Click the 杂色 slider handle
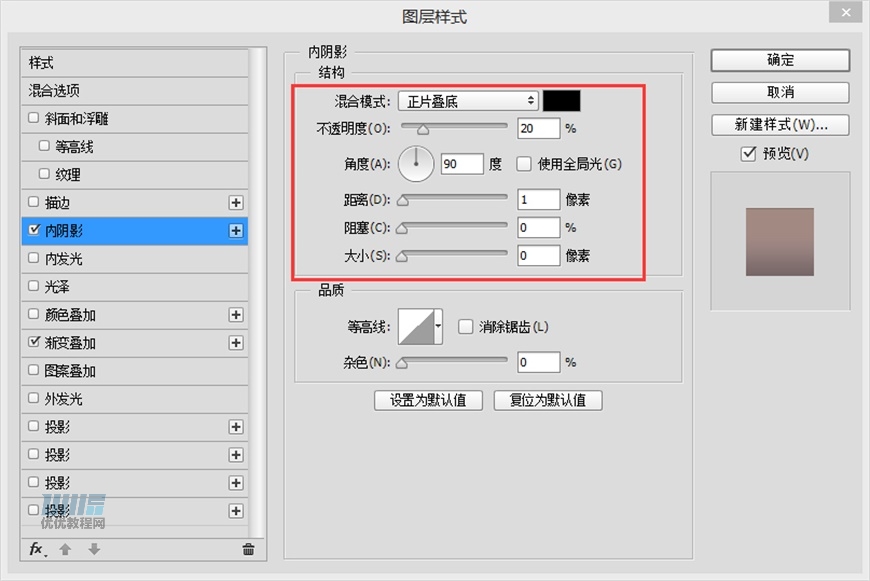Image resolution: width=870 pixels, height=581 pixels. coord(402,363)
